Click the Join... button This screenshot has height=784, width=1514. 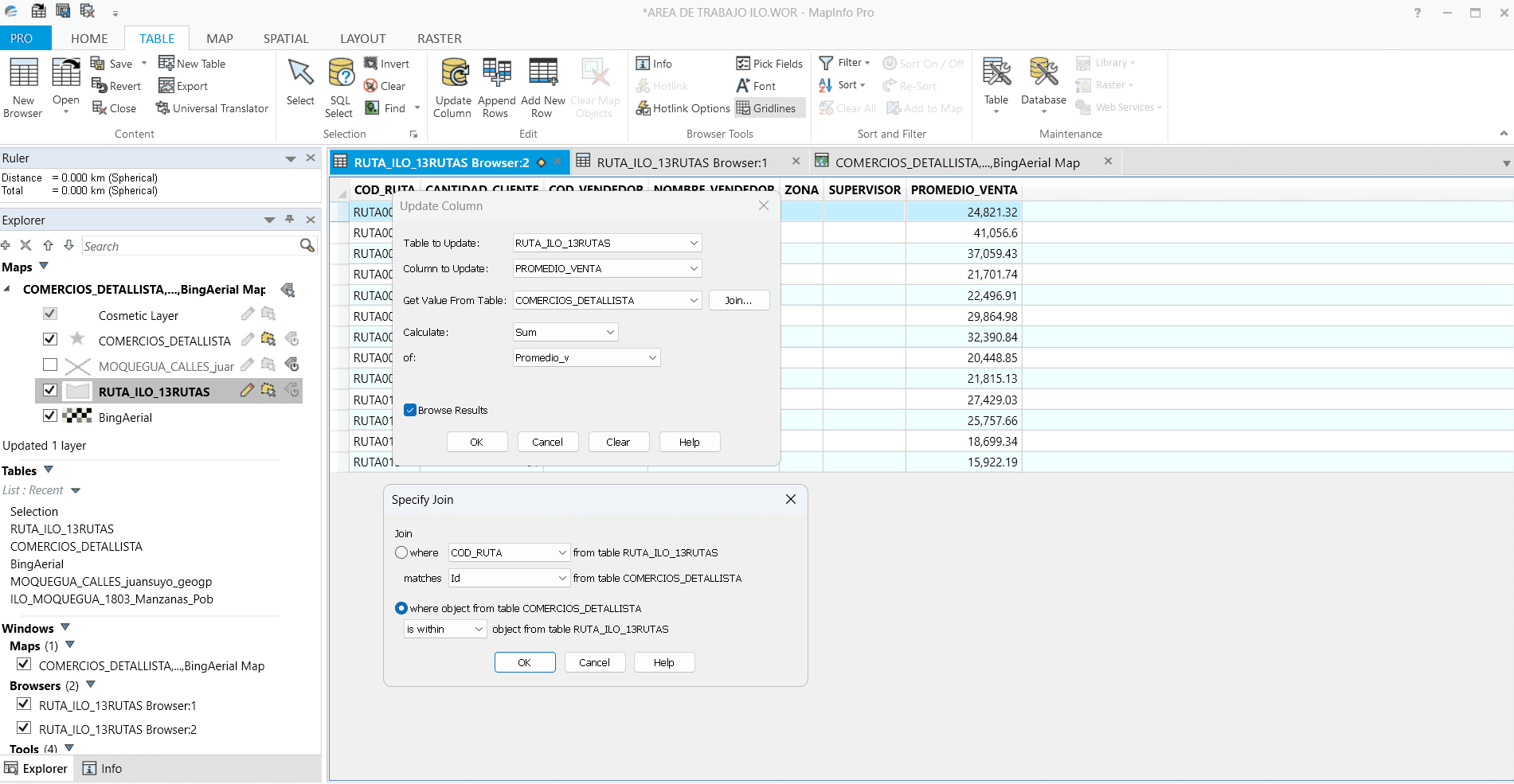(x=739, y=300)
